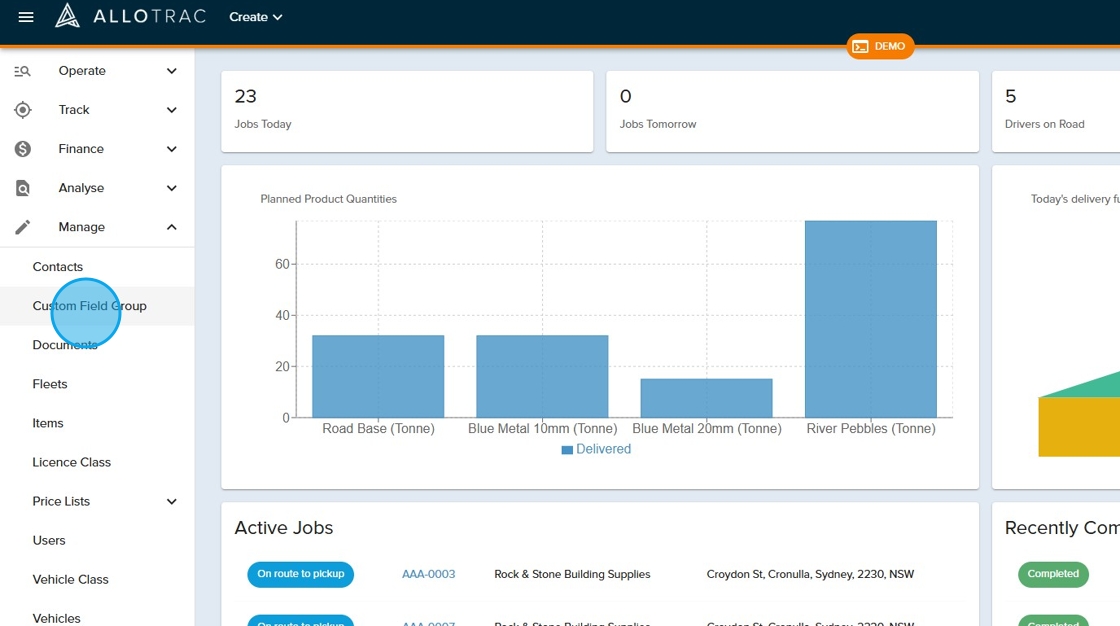The width and height of the screenshot is (1120, 626).
Task: Click the On route to pickup status badge
Action: (300, 574)
